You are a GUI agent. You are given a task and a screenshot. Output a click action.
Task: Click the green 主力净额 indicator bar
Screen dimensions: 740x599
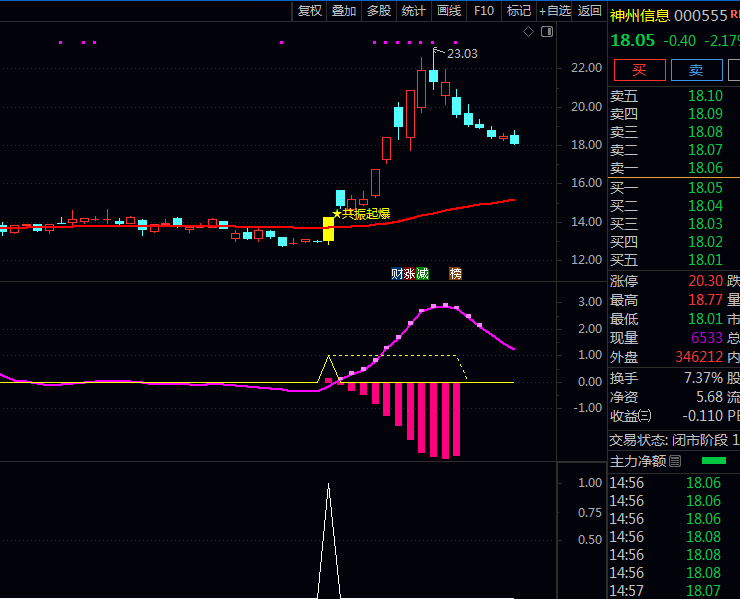pos(714,461)
